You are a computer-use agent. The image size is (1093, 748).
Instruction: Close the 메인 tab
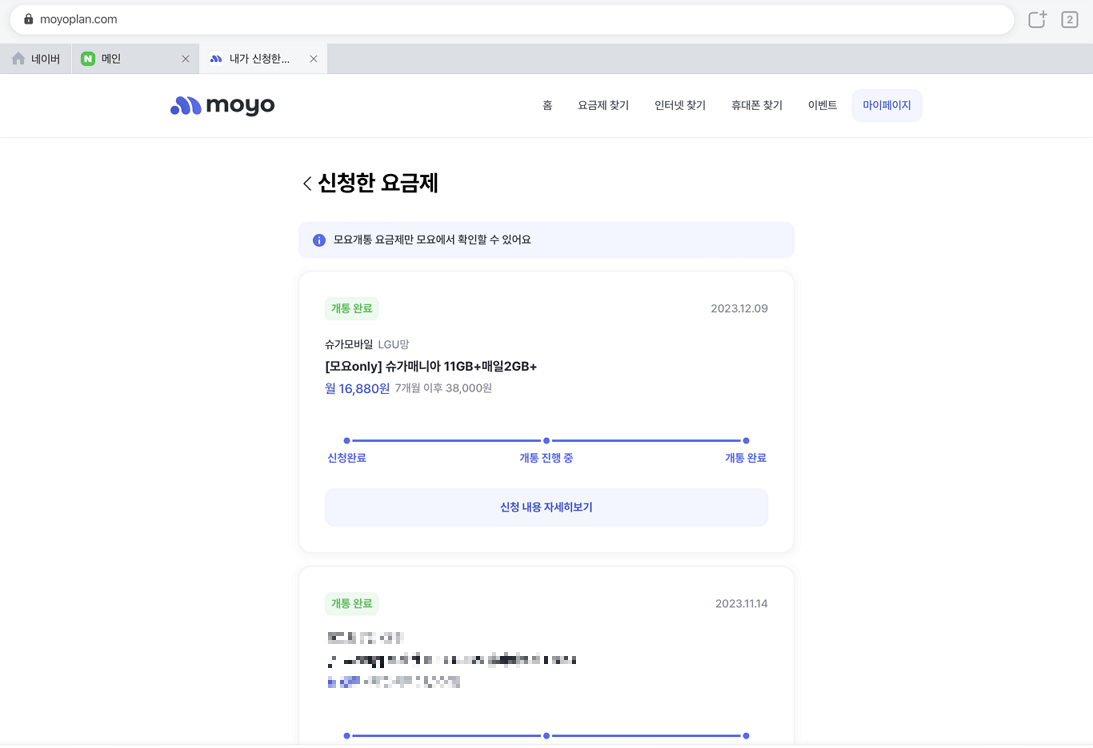[x=185, y=59]
